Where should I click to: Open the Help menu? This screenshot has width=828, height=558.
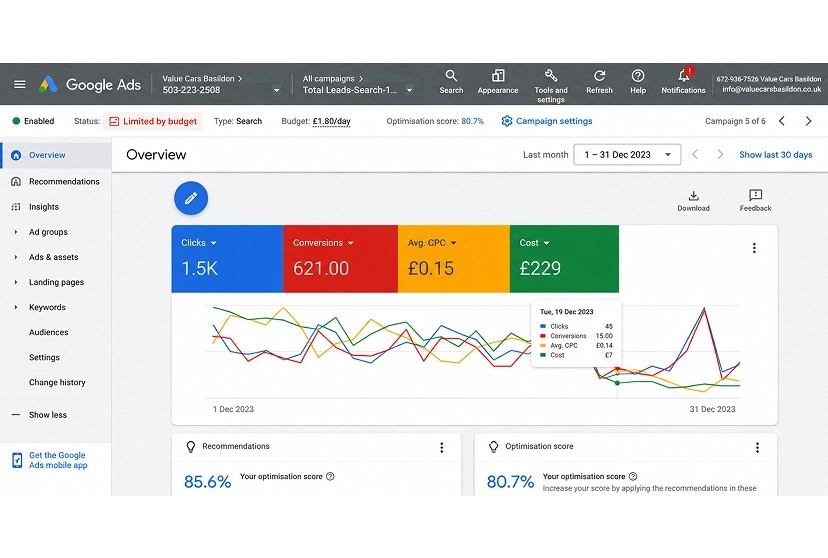(638, 82)
